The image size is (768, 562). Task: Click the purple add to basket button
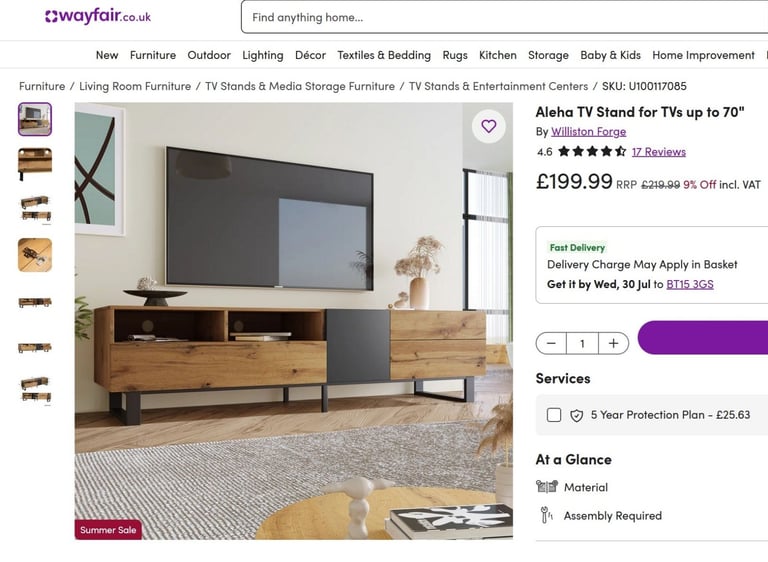coord(703,338)
